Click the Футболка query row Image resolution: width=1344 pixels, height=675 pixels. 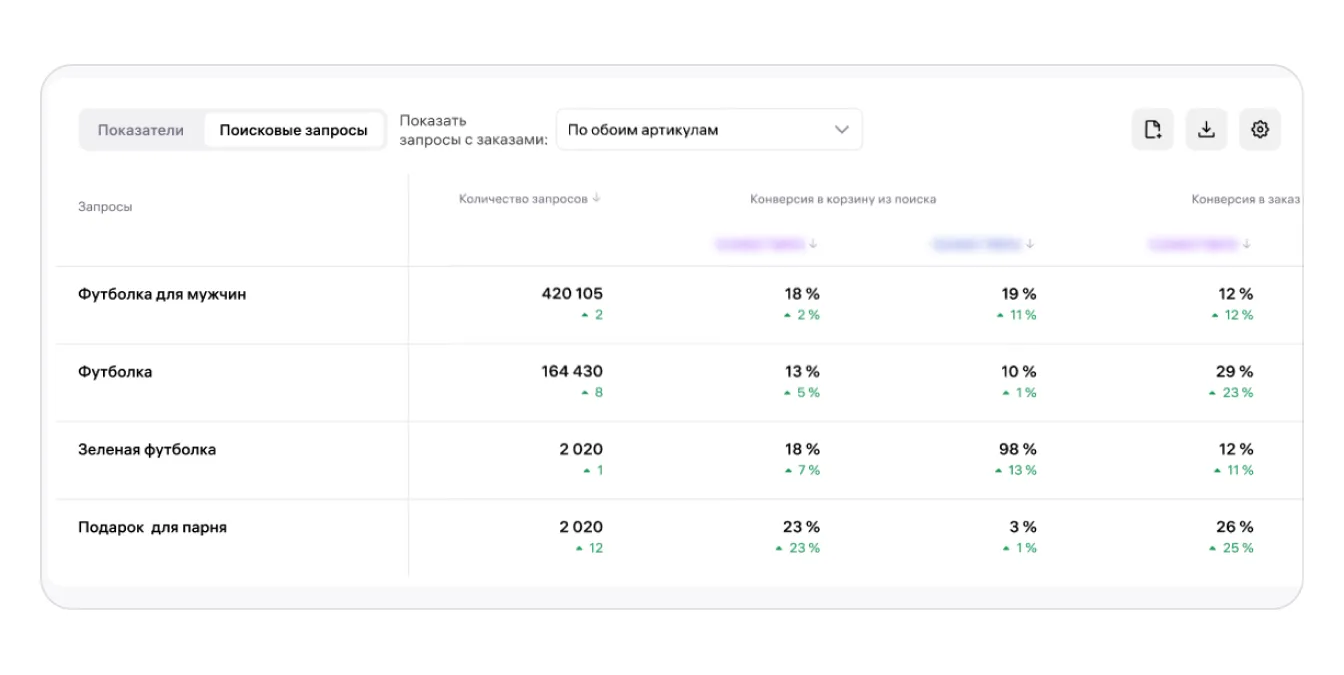[115, 372]
